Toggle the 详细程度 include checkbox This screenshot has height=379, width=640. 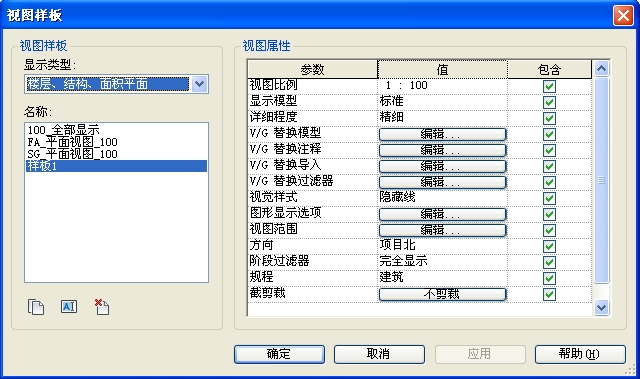(549, 118)
